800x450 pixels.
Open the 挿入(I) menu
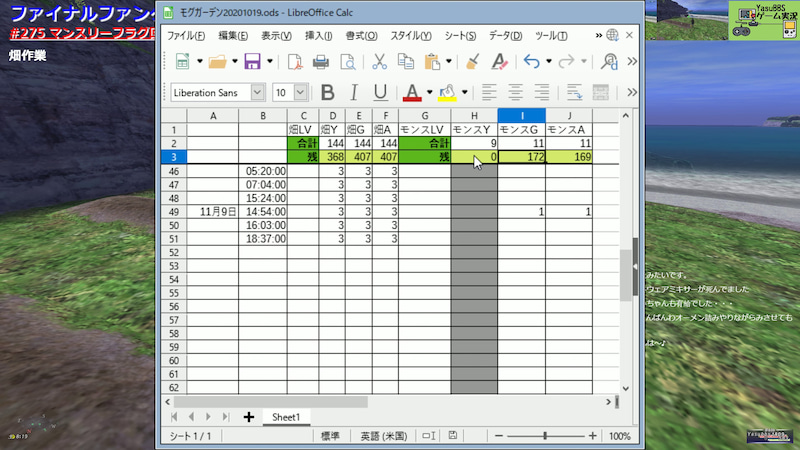pos(318,36)
